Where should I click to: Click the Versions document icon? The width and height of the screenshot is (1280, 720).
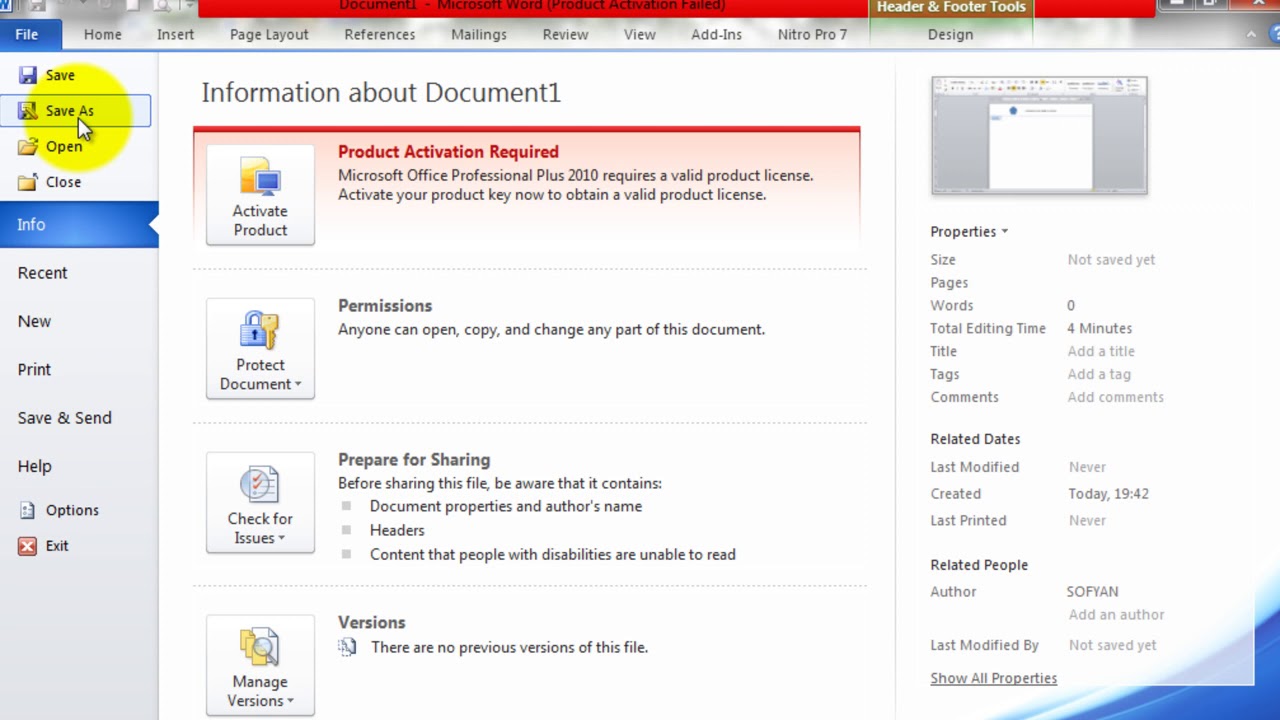pyautogui.click(x=347, y=647)
